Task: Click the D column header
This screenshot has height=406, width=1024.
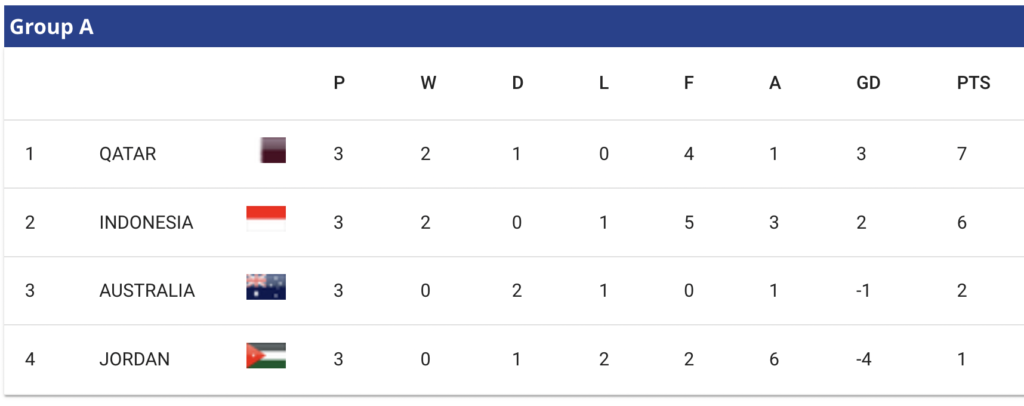Action: (x=517, y=84)
